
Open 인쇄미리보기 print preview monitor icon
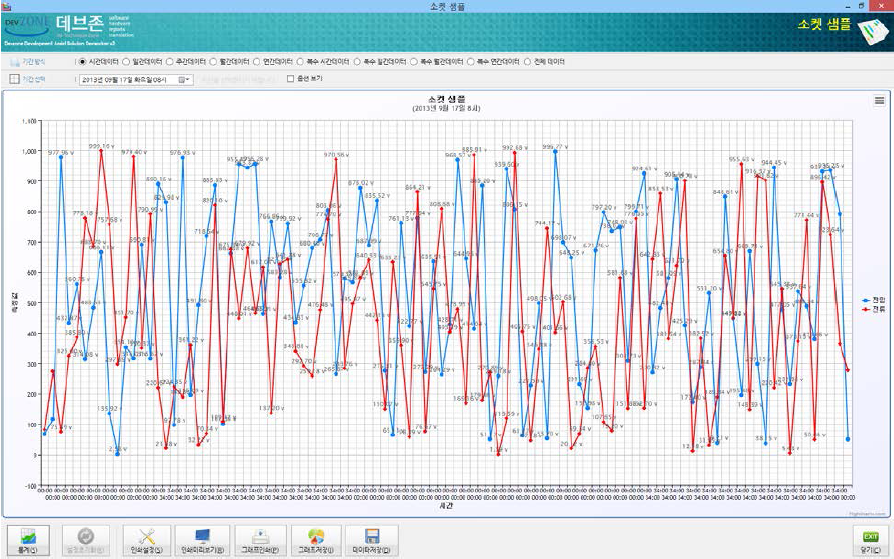202,540
